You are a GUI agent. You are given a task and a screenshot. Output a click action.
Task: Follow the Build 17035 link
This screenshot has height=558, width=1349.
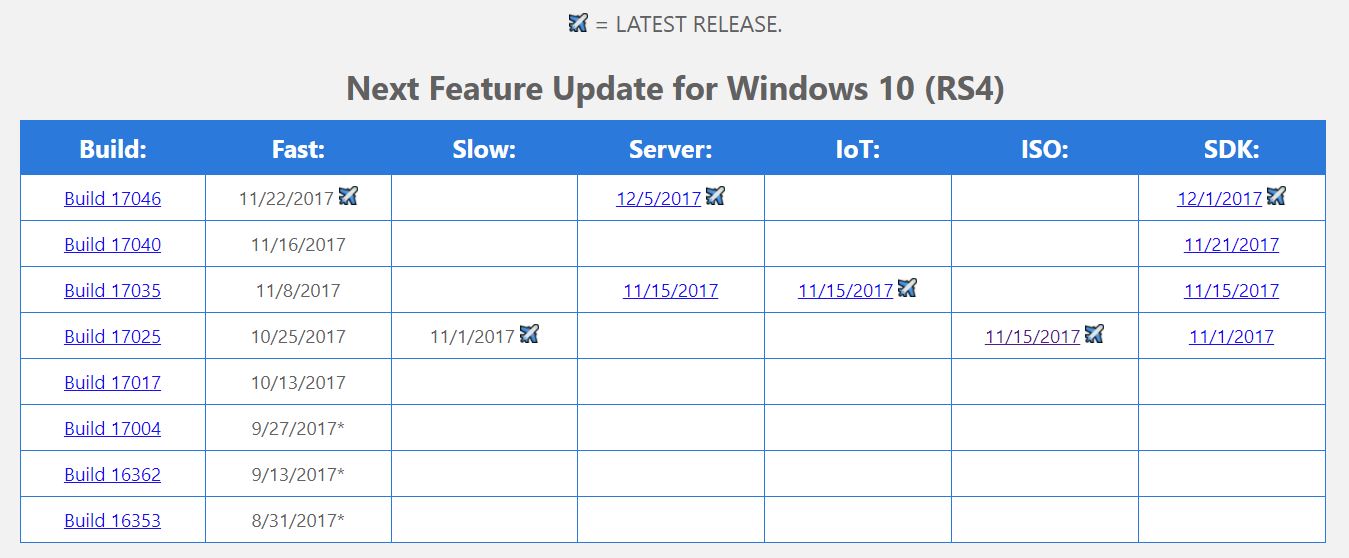pyautogui.click(x=112, y=290)
